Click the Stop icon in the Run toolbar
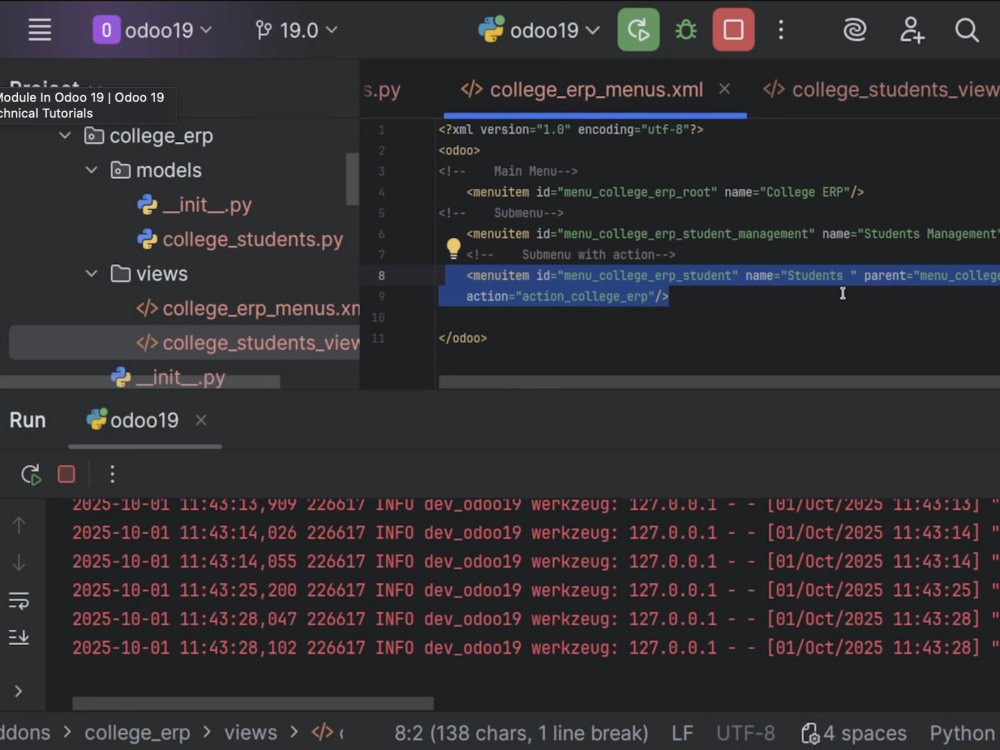 pos(66,474)
